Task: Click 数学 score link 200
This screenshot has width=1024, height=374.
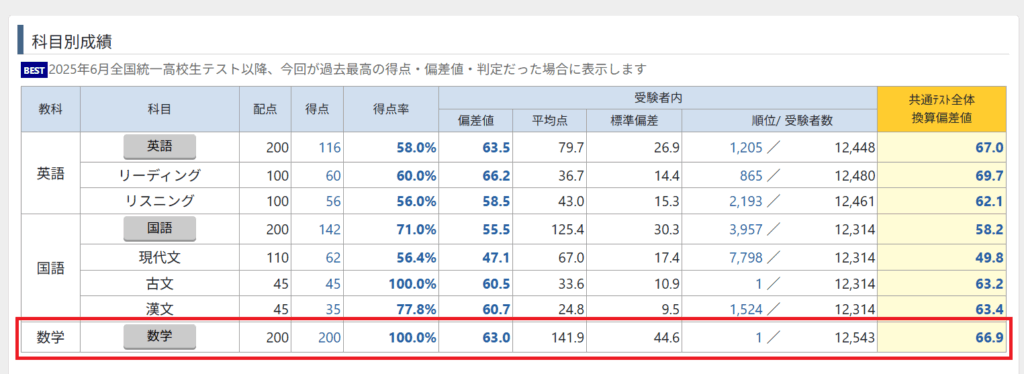Action: point(330,338)
